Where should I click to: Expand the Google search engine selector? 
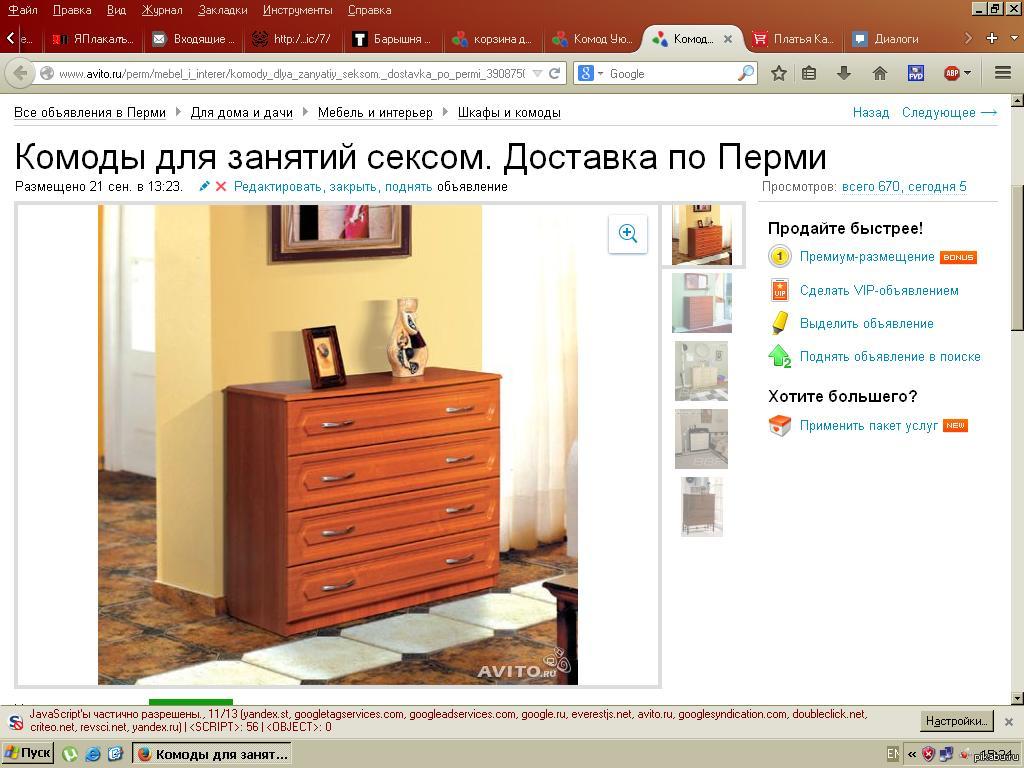pyautogui.click(x=590, y=73)
